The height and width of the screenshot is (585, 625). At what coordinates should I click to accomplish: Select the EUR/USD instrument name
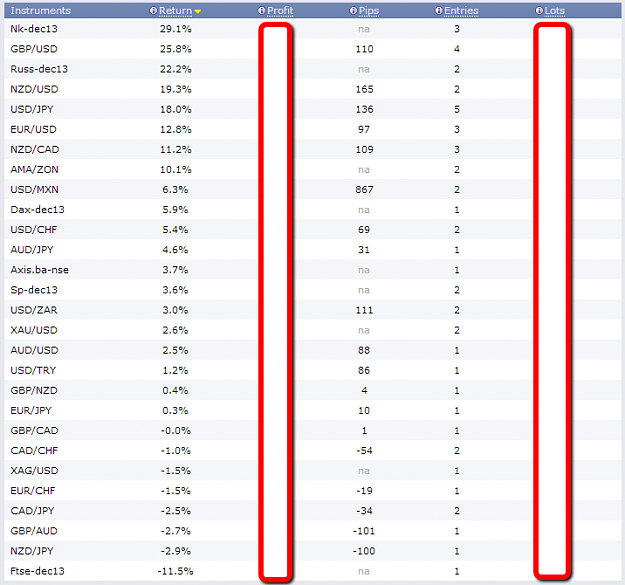click(33, 129)
